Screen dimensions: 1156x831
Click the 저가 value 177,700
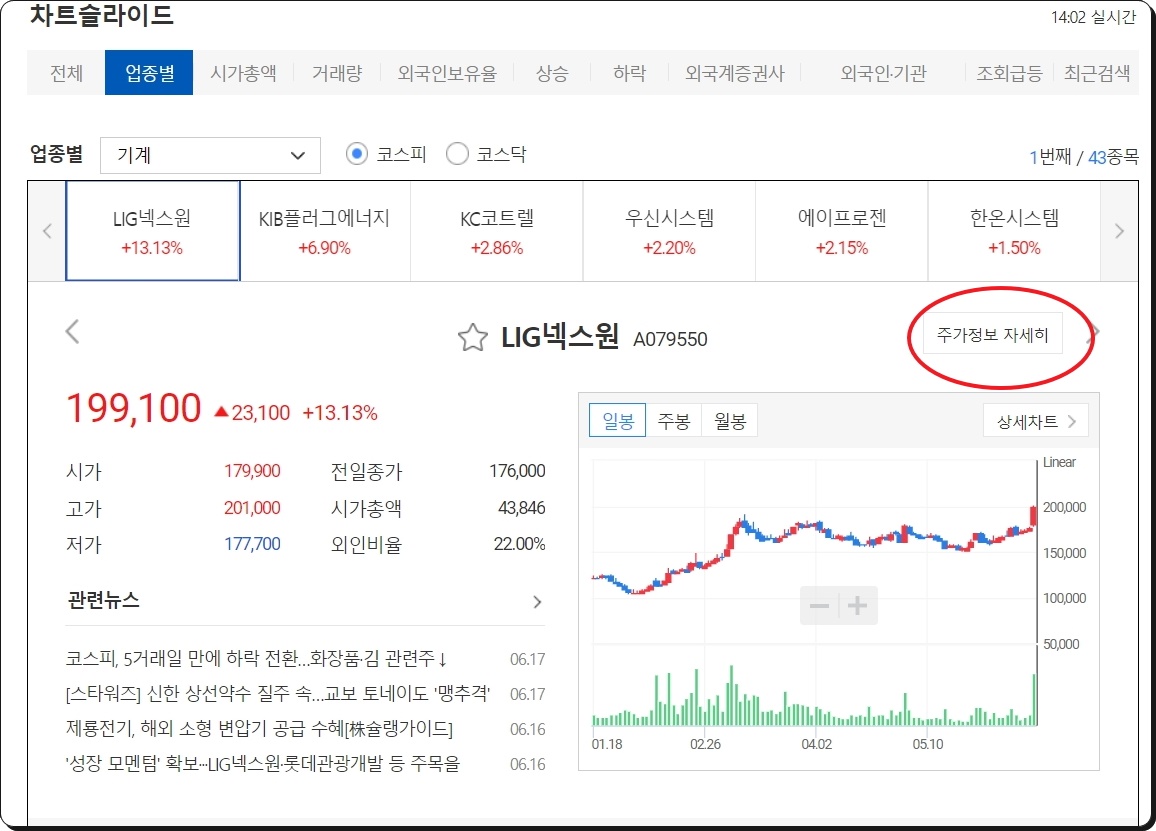click(252, 544)
